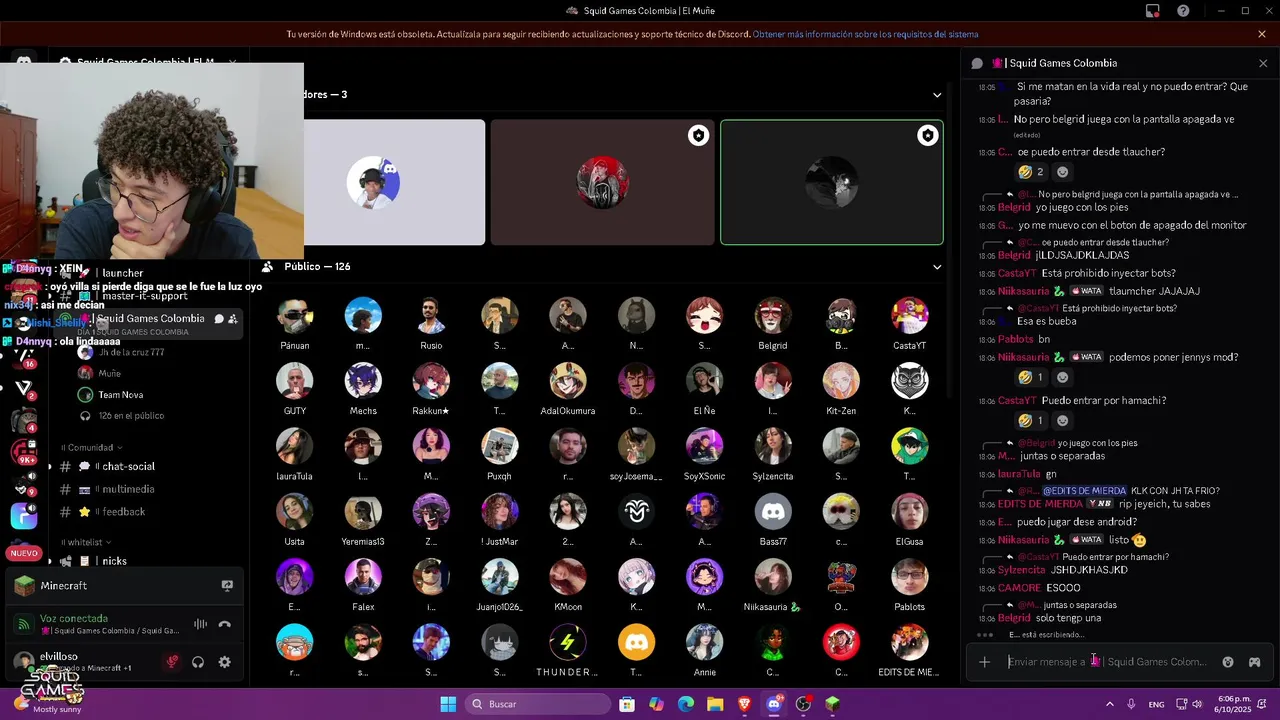Click the THUNDER lightning avatar
This screenshot has width=1280, height=720.
pyautogui.click(x=568, y=642)
